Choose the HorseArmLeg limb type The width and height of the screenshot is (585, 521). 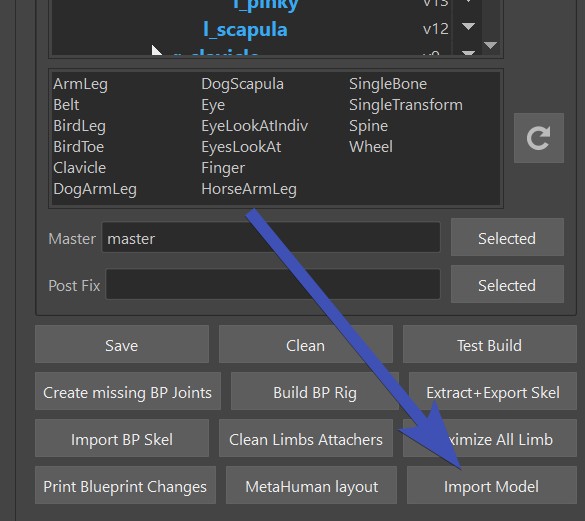249,189
